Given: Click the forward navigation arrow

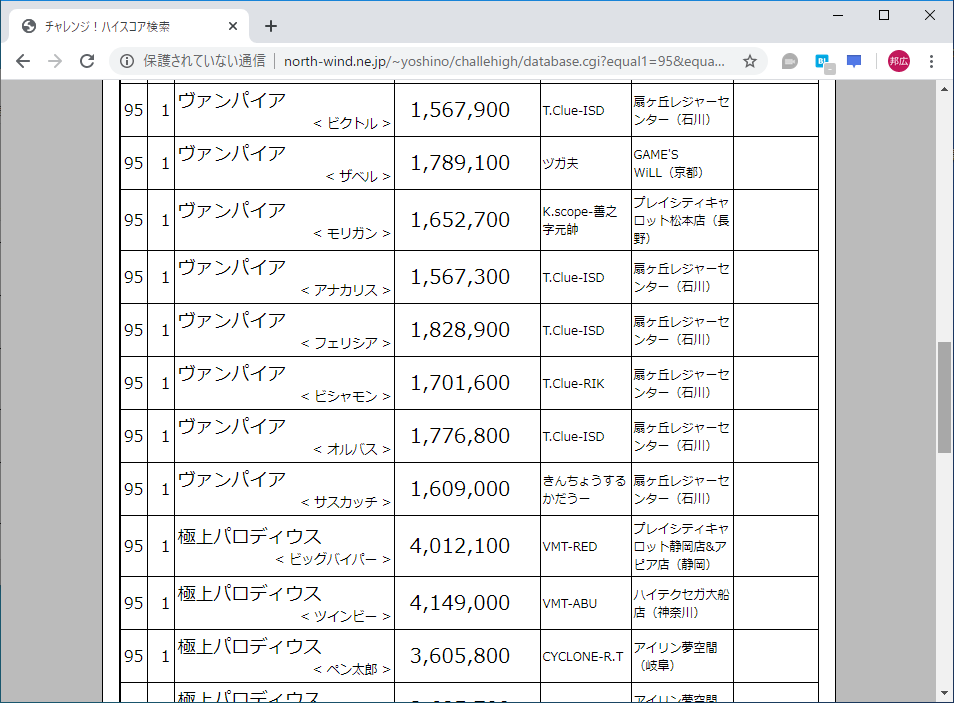Looking at the screenshot, I should (54, 60).
